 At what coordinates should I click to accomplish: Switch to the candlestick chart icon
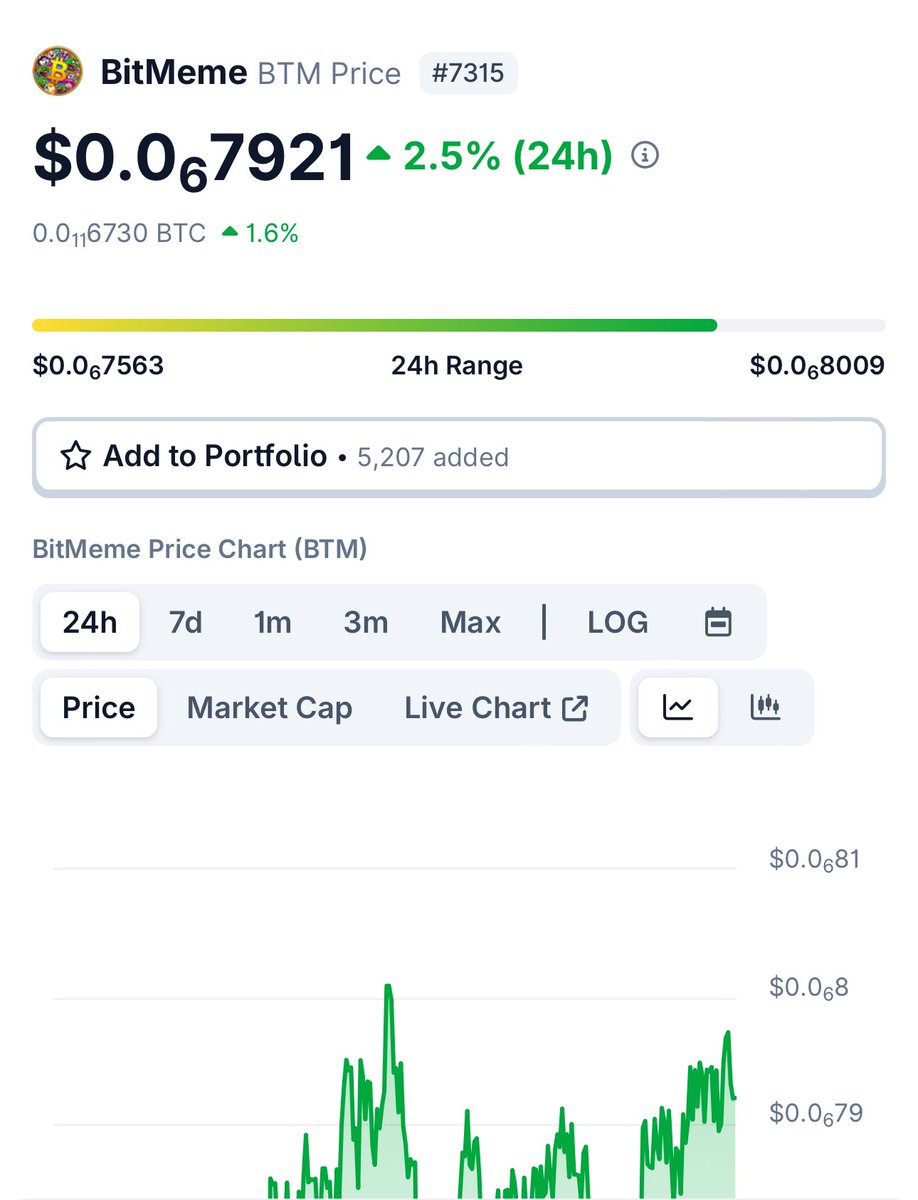(x=766, y=707)
